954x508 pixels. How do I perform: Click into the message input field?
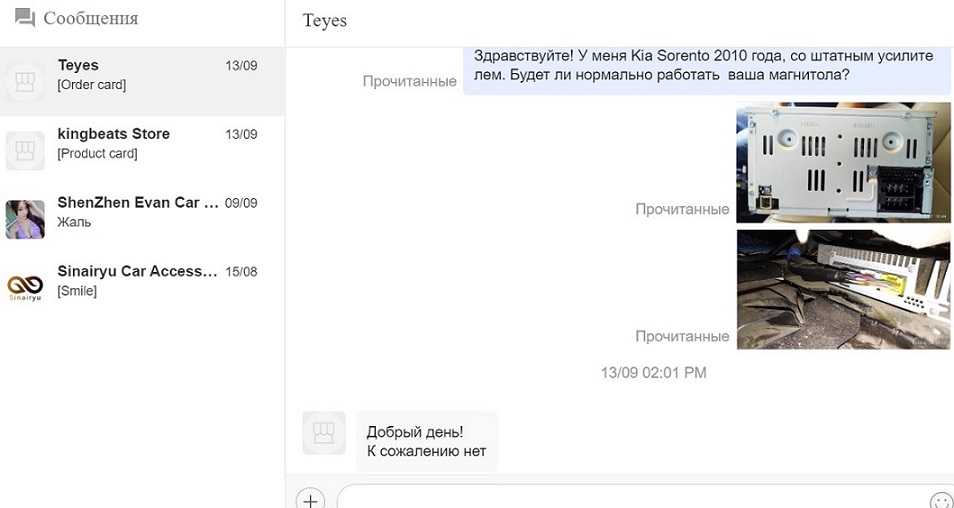coord(630,498)
